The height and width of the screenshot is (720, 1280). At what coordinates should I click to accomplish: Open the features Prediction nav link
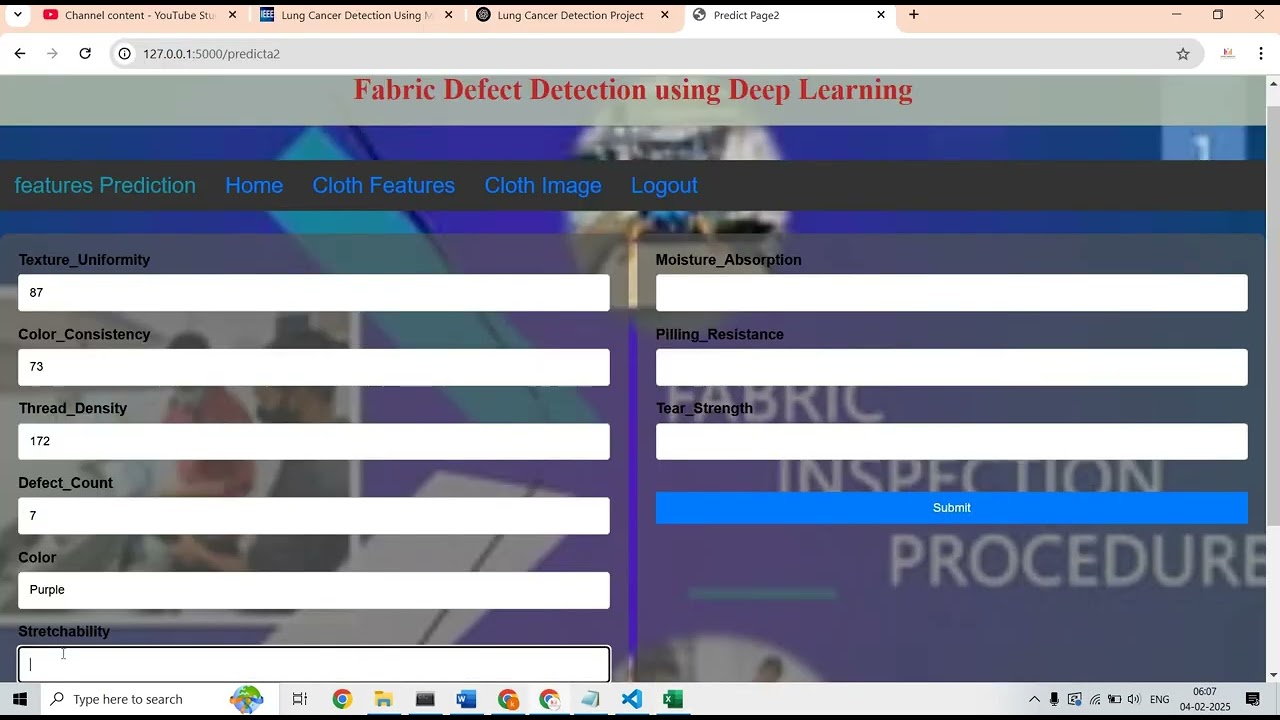pos(105,185)
